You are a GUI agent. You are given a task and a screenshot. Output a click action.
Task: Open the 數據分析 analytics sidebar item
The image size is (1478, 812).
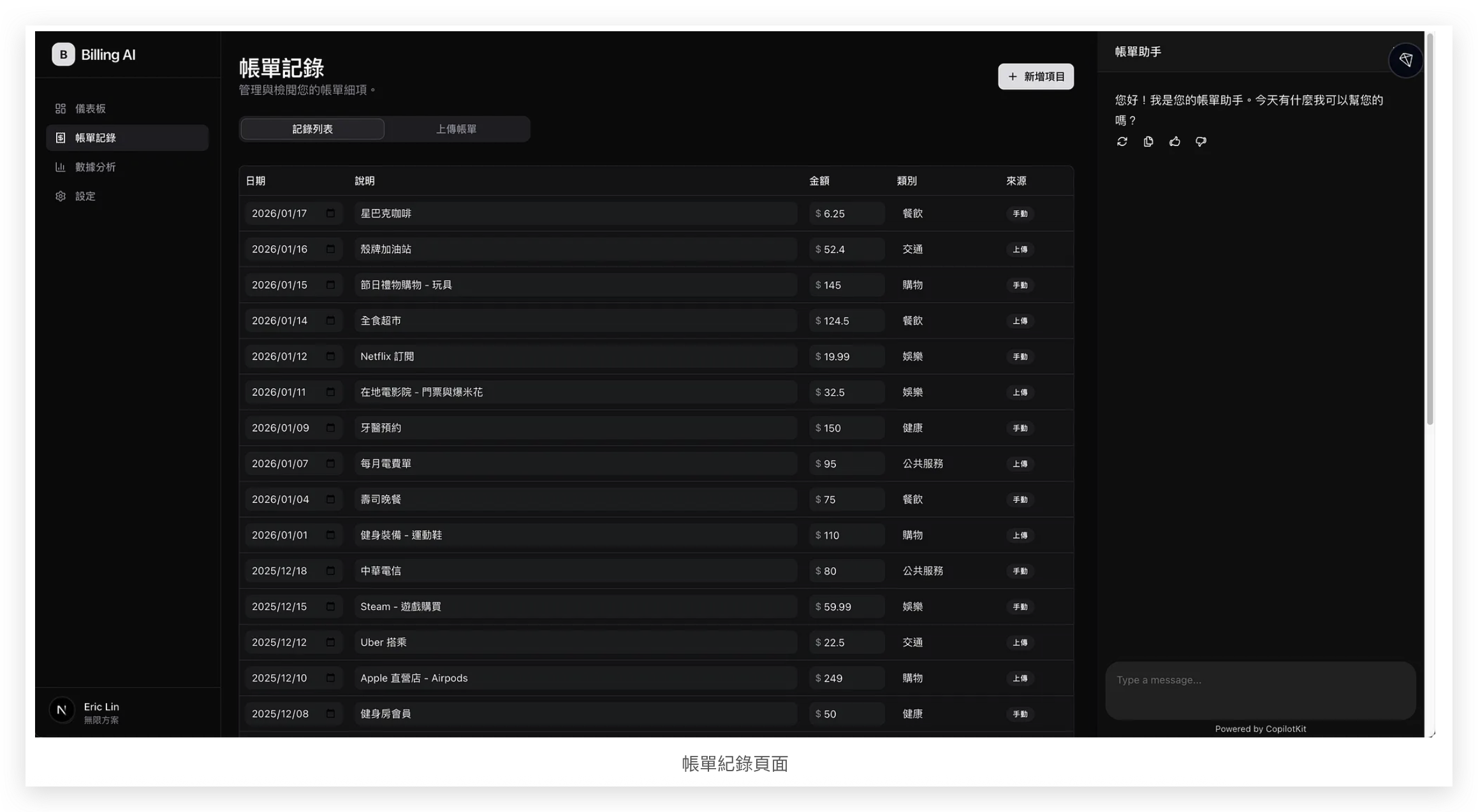[96, 167]
